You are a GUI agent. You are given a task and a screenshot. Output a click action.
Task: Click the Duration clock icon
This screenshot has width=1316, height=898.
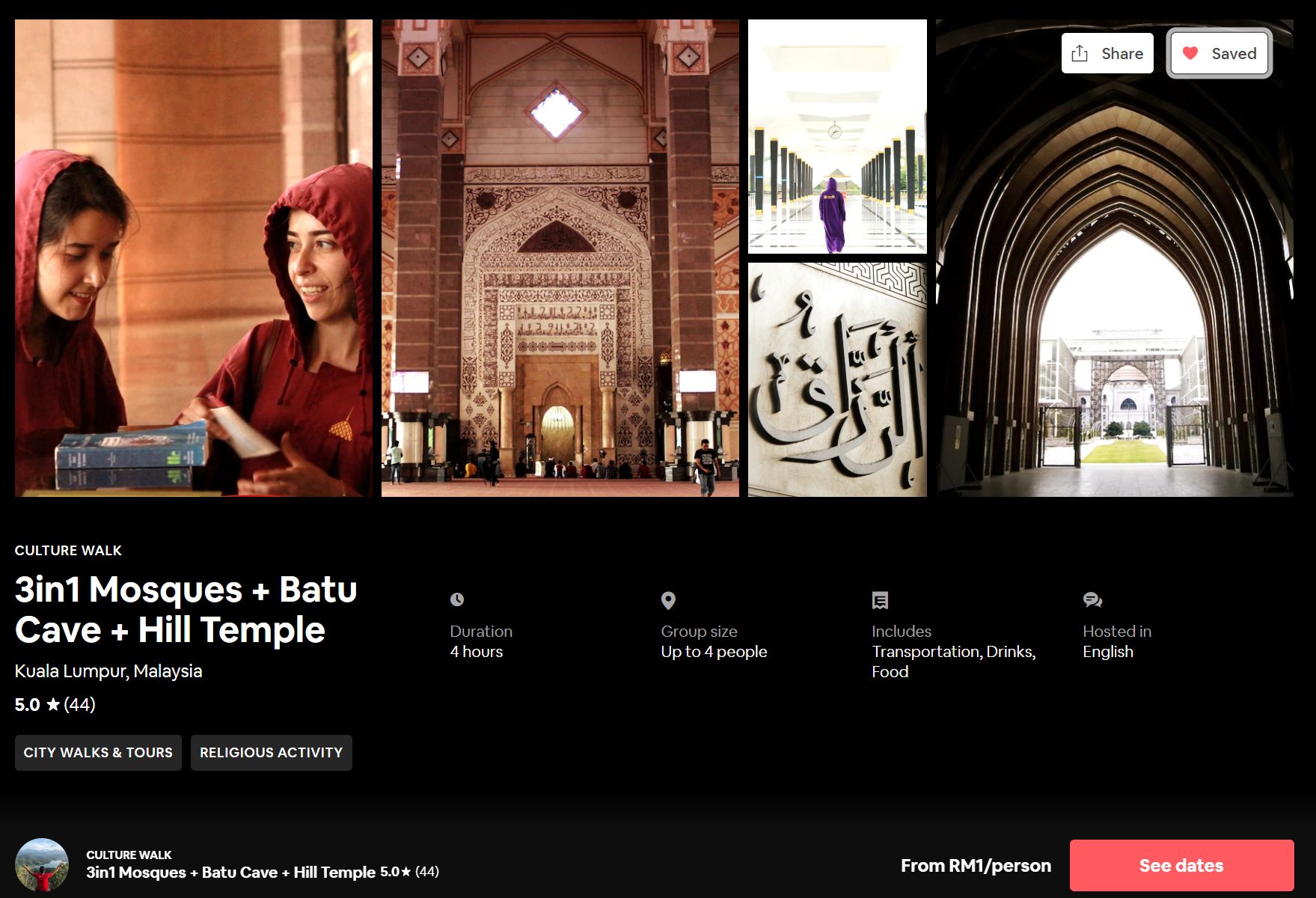pos(457,599)
